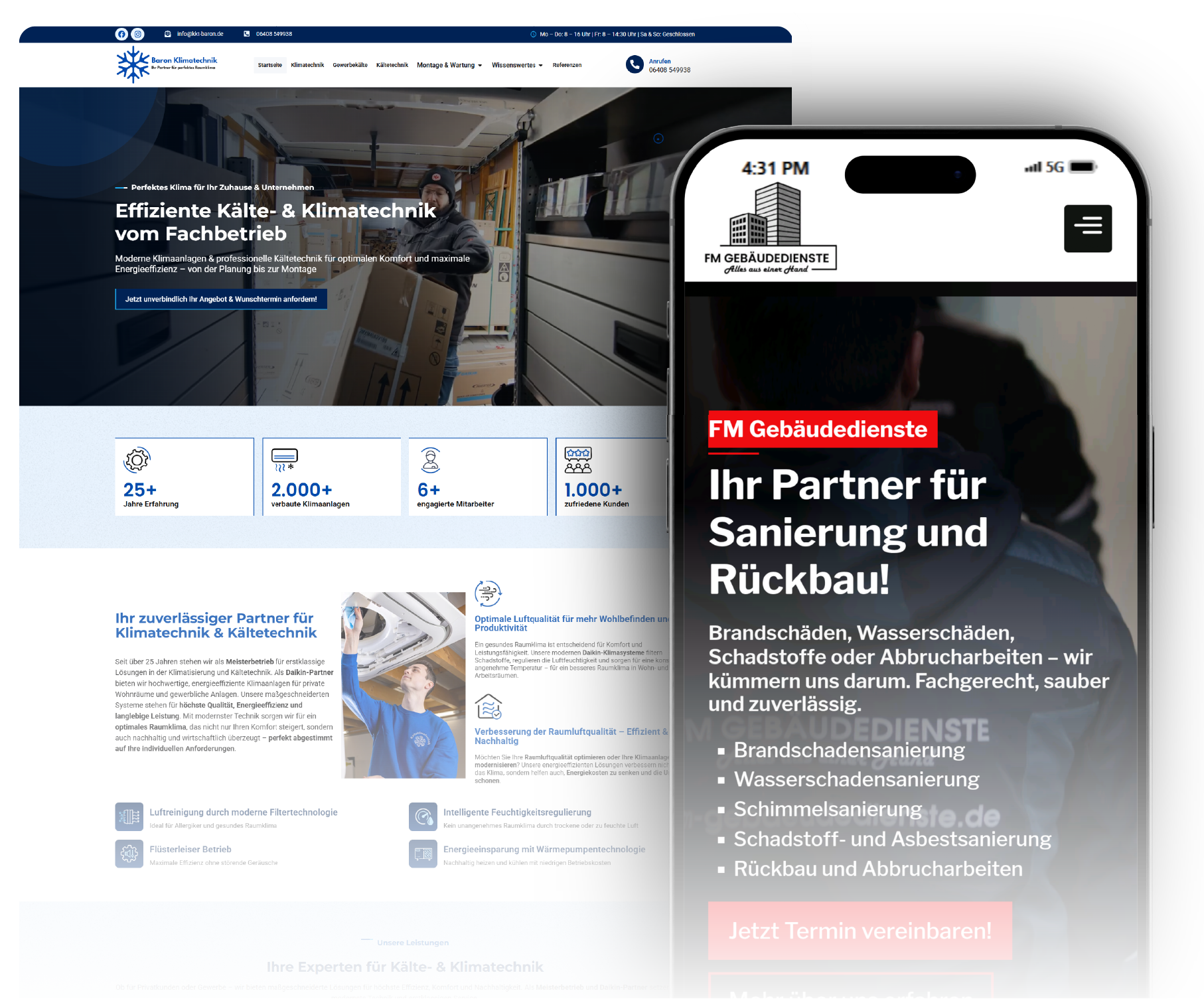Screen dimensions: 1204x999
Task: Click Wasserschadensanierung list item on phone
Action: (856, 779)
